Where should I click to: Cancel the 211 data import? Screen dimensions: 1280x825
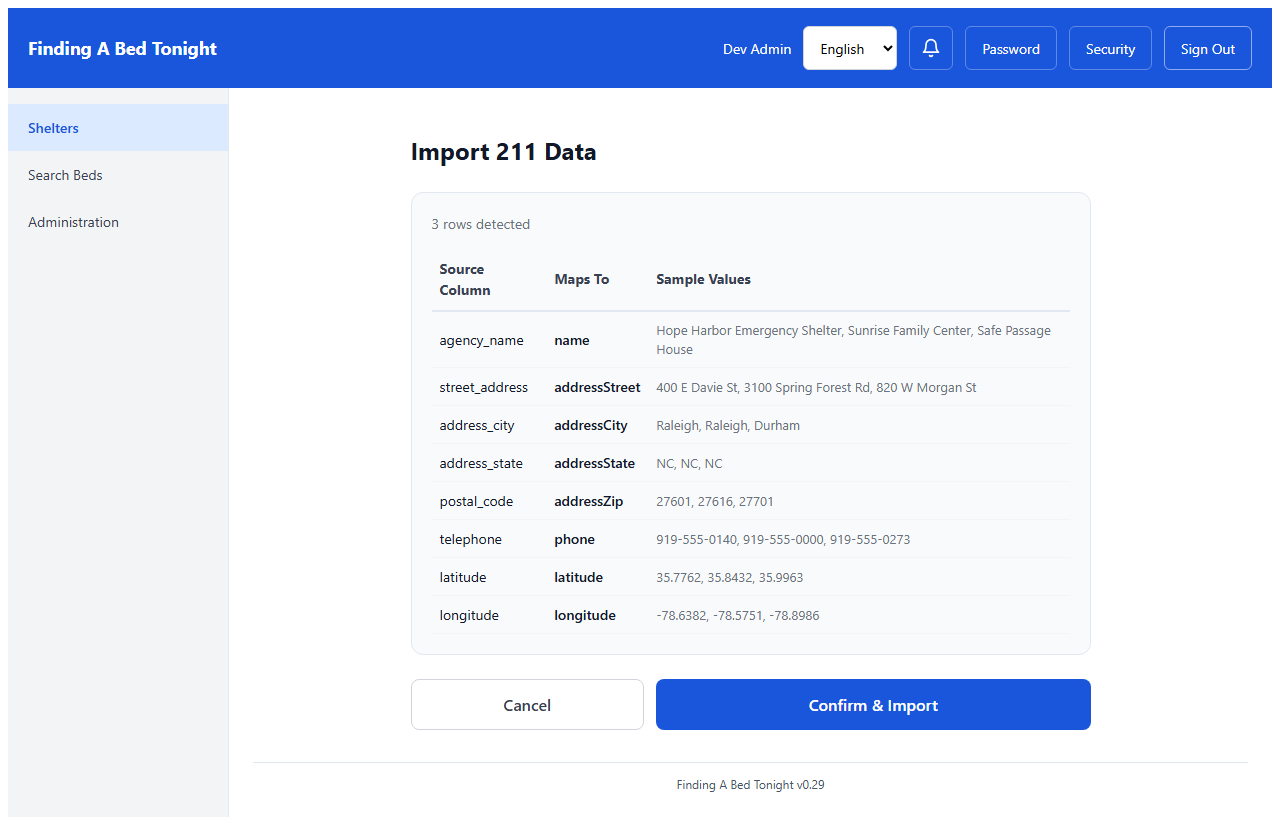coord(527,705)
